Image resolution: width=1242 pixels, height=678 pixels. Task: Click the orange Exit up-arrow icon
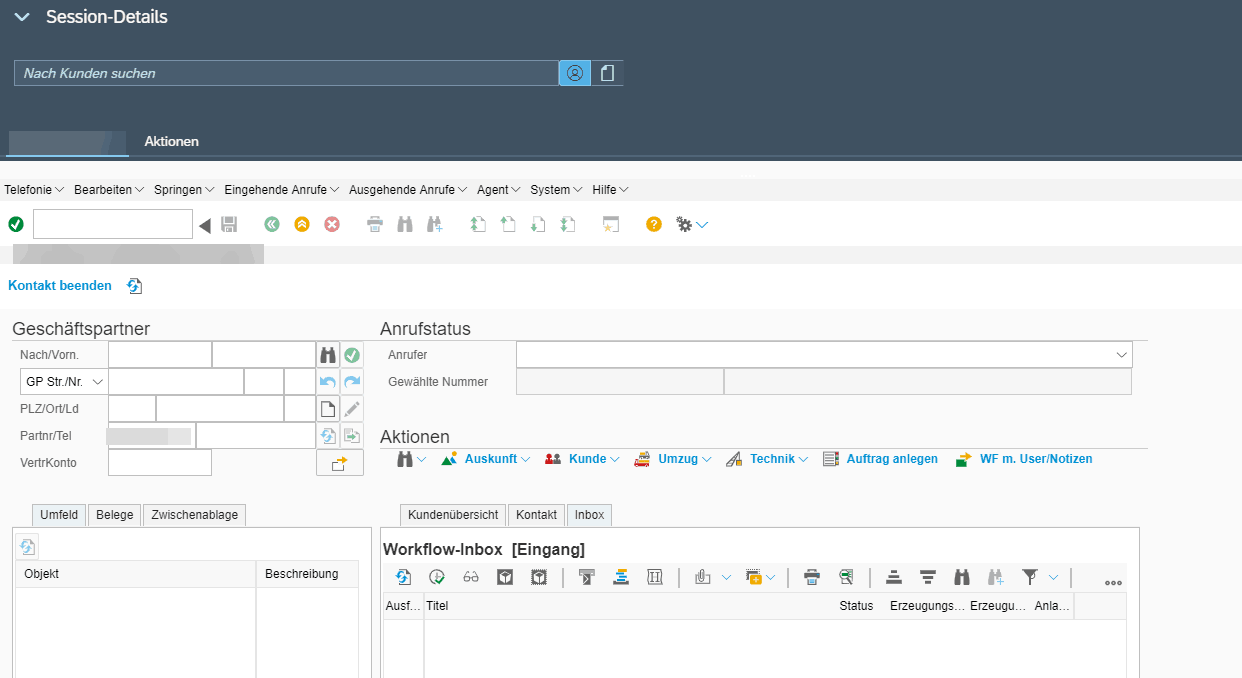point(302,224)
